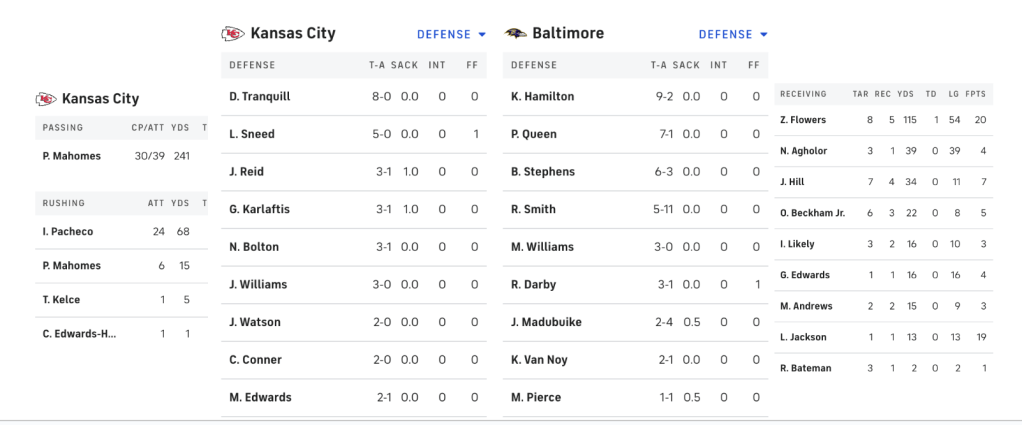Viewport: 1022px width, 425px height.
Task: Open Kansas City's DEFENSE dropdown
Action: coord(451,34)
